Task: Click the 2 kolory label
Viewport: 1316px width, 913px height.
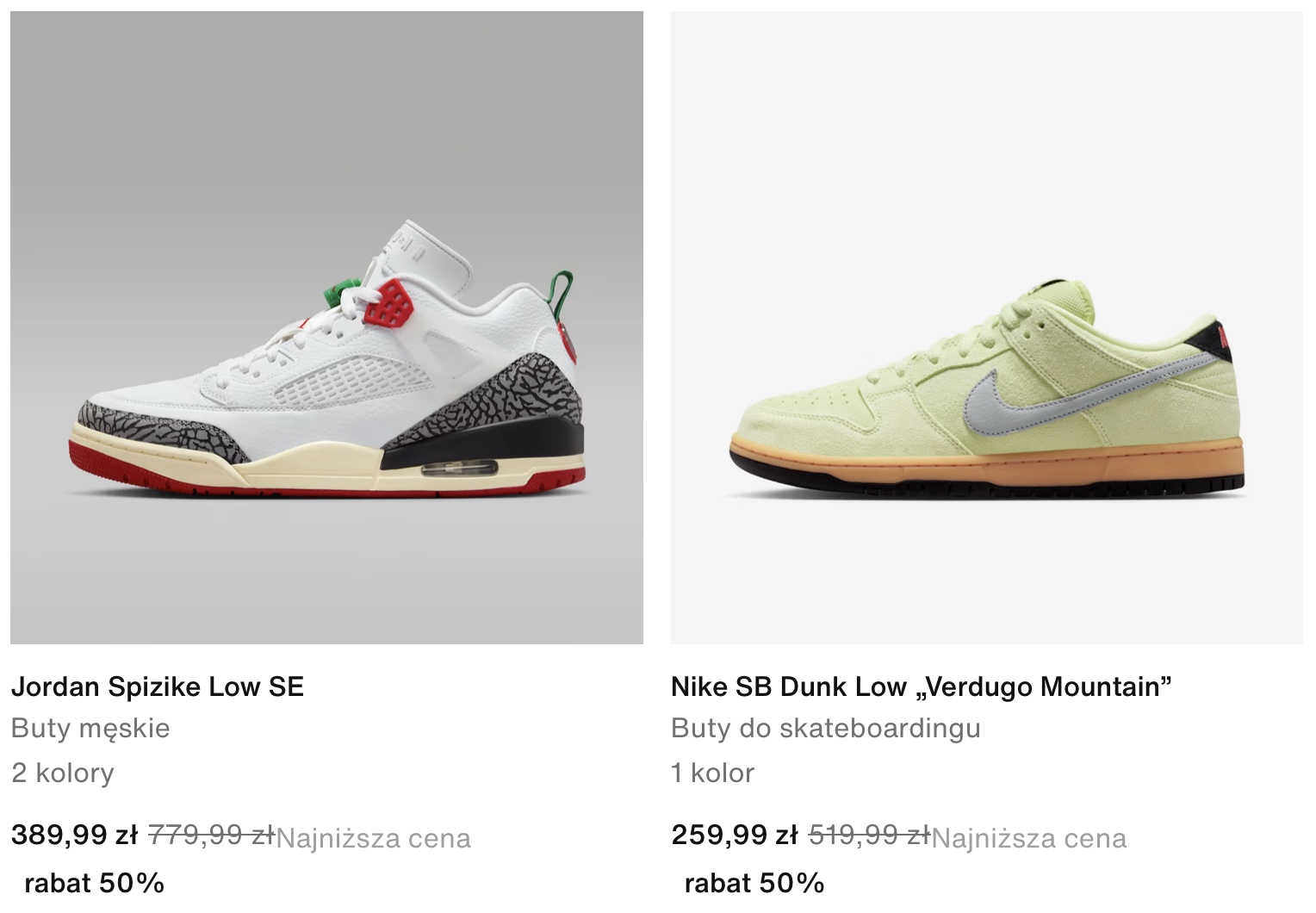Action: coord(62,773)
